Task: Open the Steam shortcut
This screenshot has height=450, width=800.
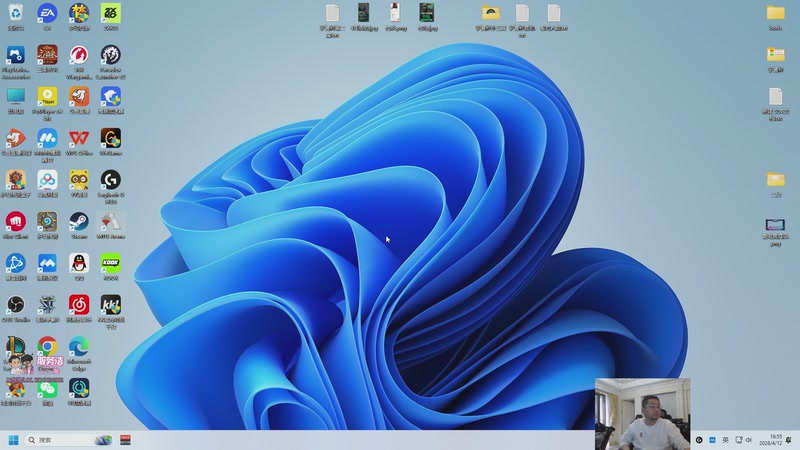Action: click(79, 222)
